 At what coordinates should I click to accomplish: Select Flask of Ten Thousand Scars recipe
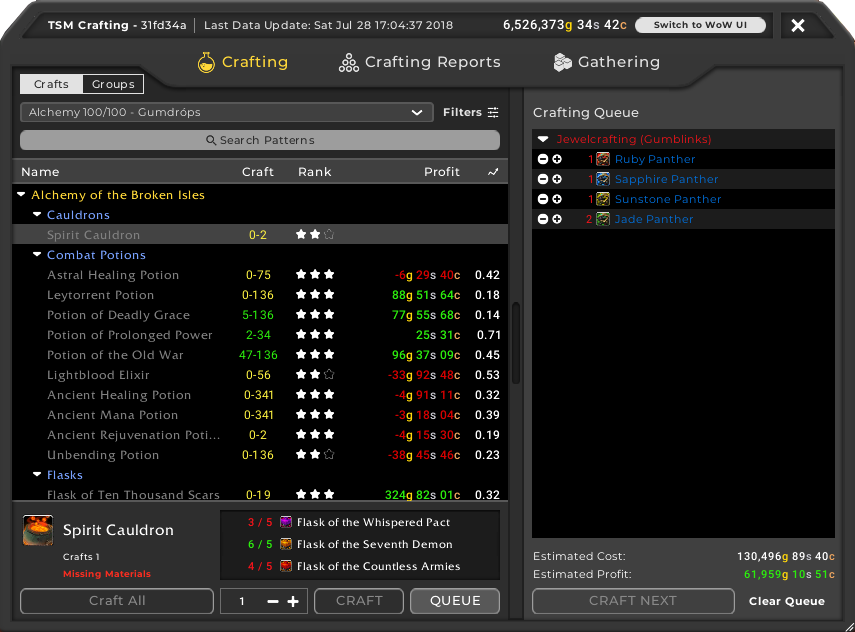[x=260, y=494]
